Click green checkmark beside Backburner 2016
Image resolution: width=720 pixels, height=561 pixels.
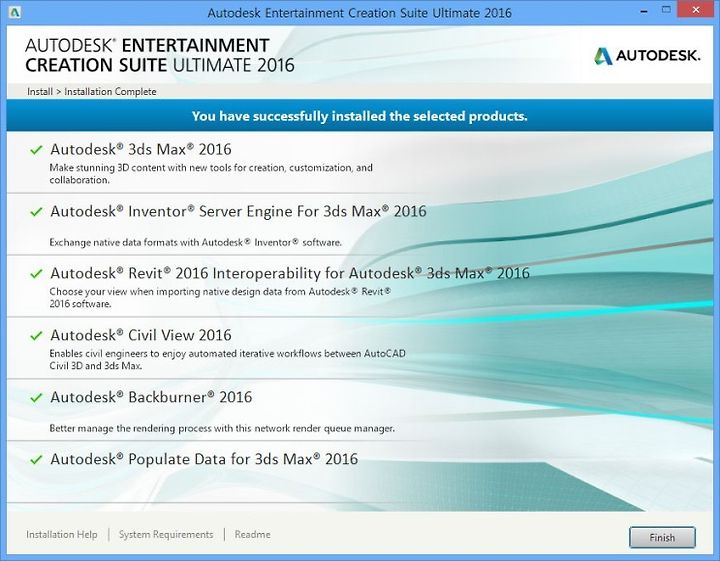(36, 398)
